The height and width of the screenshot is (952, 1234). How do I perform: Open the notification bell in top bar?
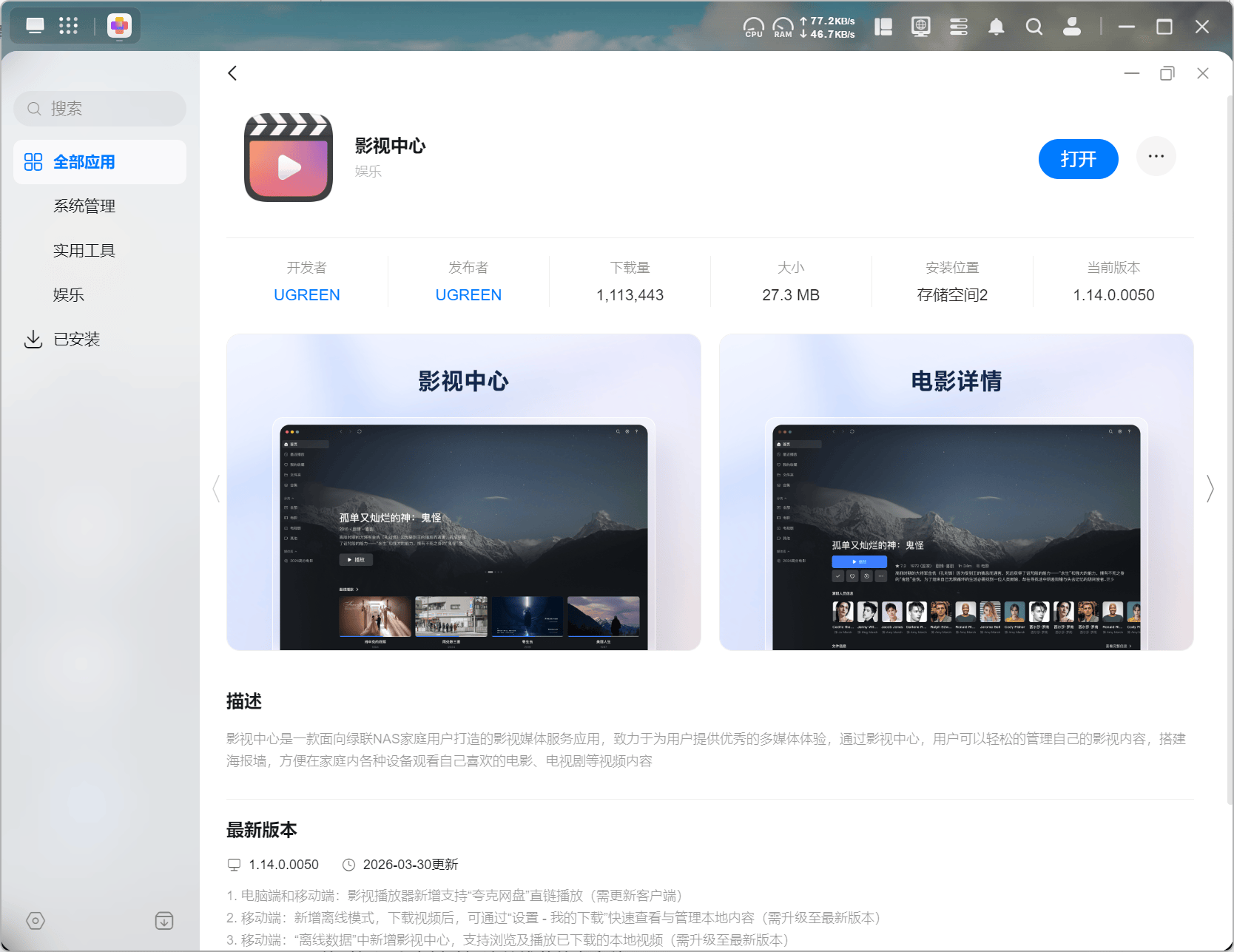point(996,27)
